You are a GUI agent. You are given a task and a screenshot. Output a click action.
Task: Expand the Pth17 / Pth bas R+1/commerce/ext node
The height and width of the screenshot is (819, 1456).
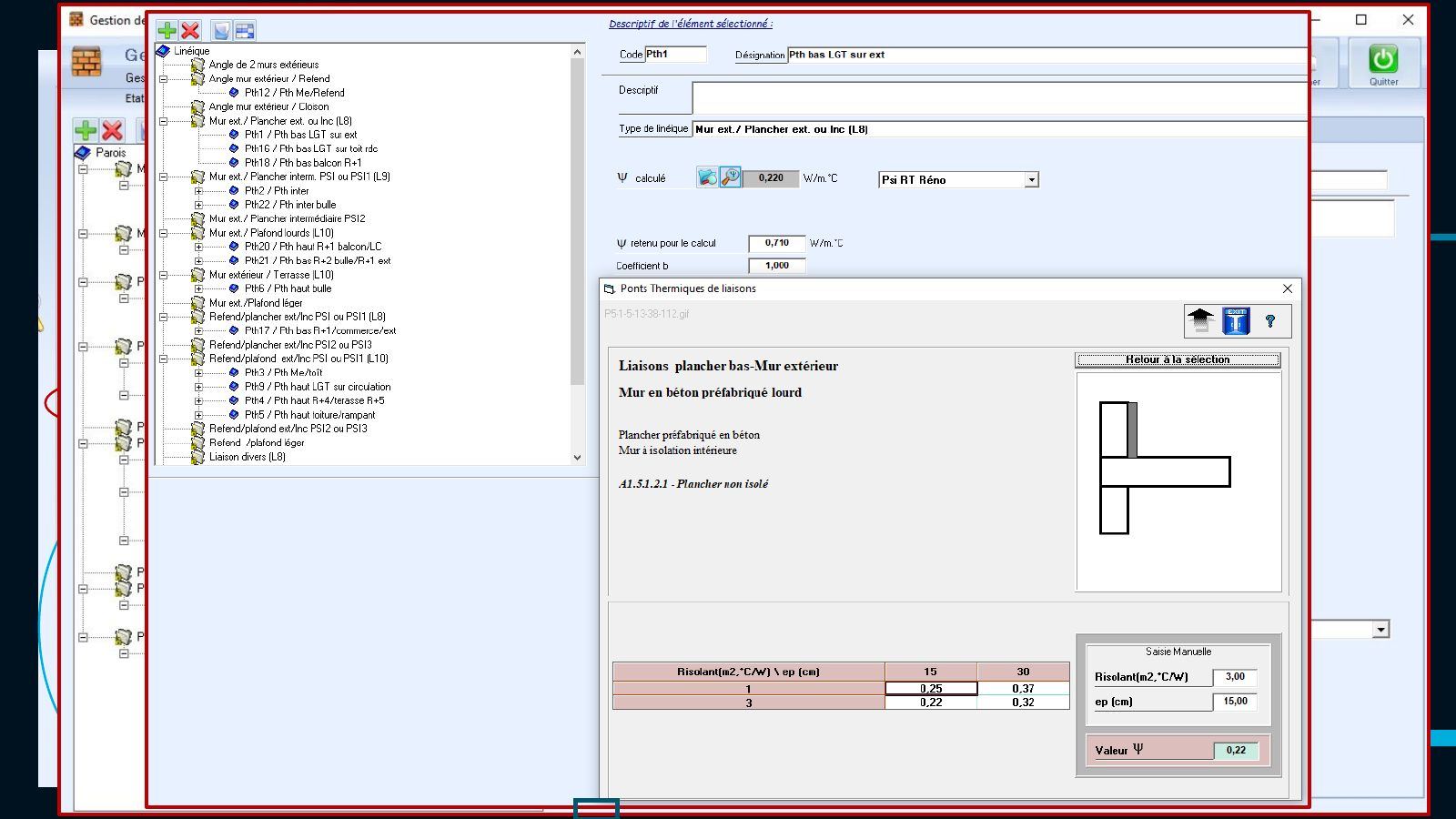pos(198,330)
